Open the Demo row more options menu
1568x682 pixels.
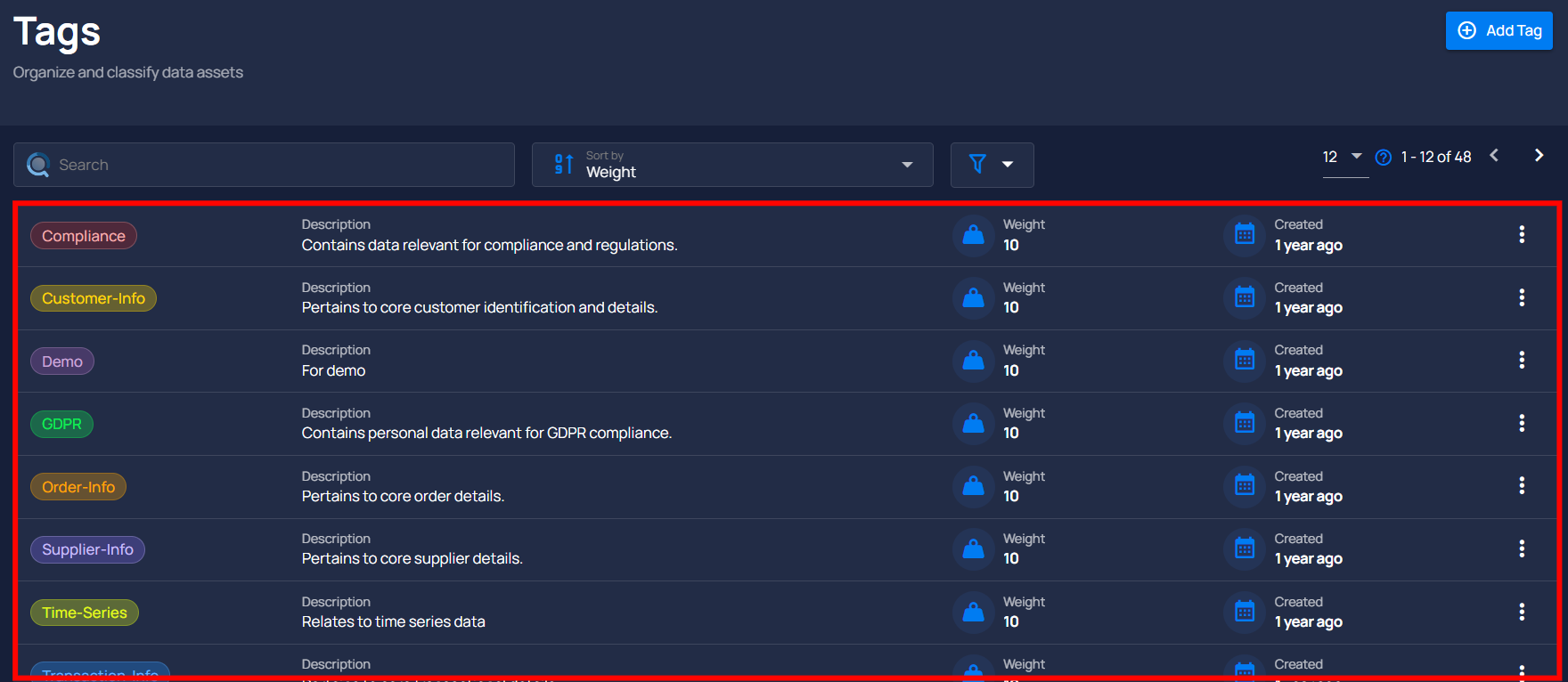(x=1522, y=360)
